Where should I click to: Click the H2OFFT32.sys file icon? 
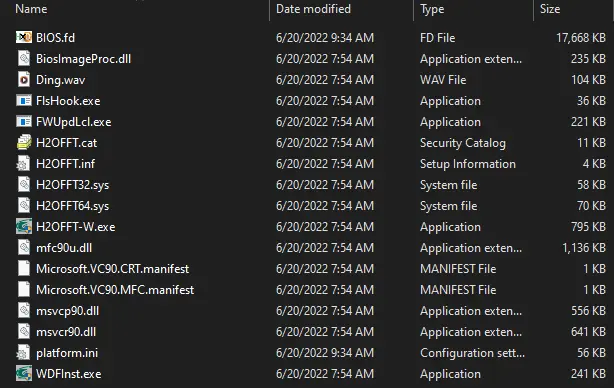pyautogui.click(x=24, y=185)
